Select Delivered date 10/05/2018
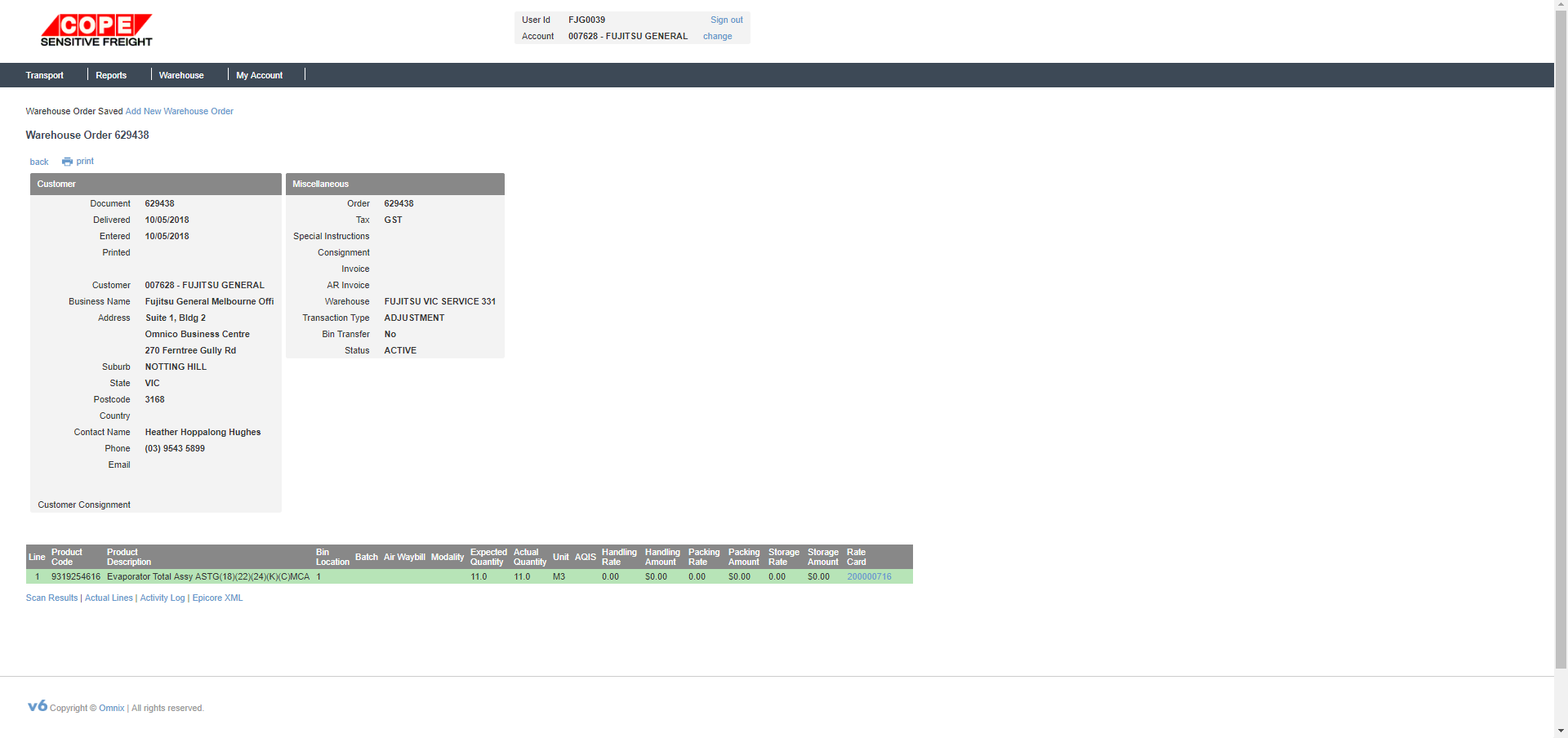Image resolution: width=1568 pixels, height=738 pixels. pyautogui.click(x=167, y=220)
